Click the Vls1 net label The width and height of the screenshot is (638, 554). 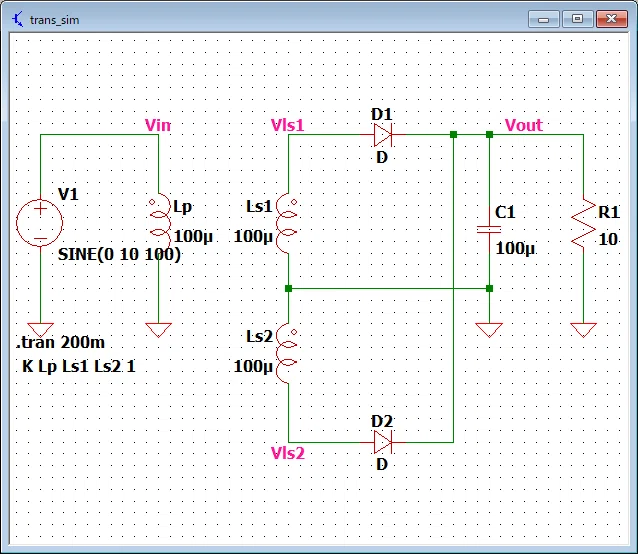click(288, 125)
